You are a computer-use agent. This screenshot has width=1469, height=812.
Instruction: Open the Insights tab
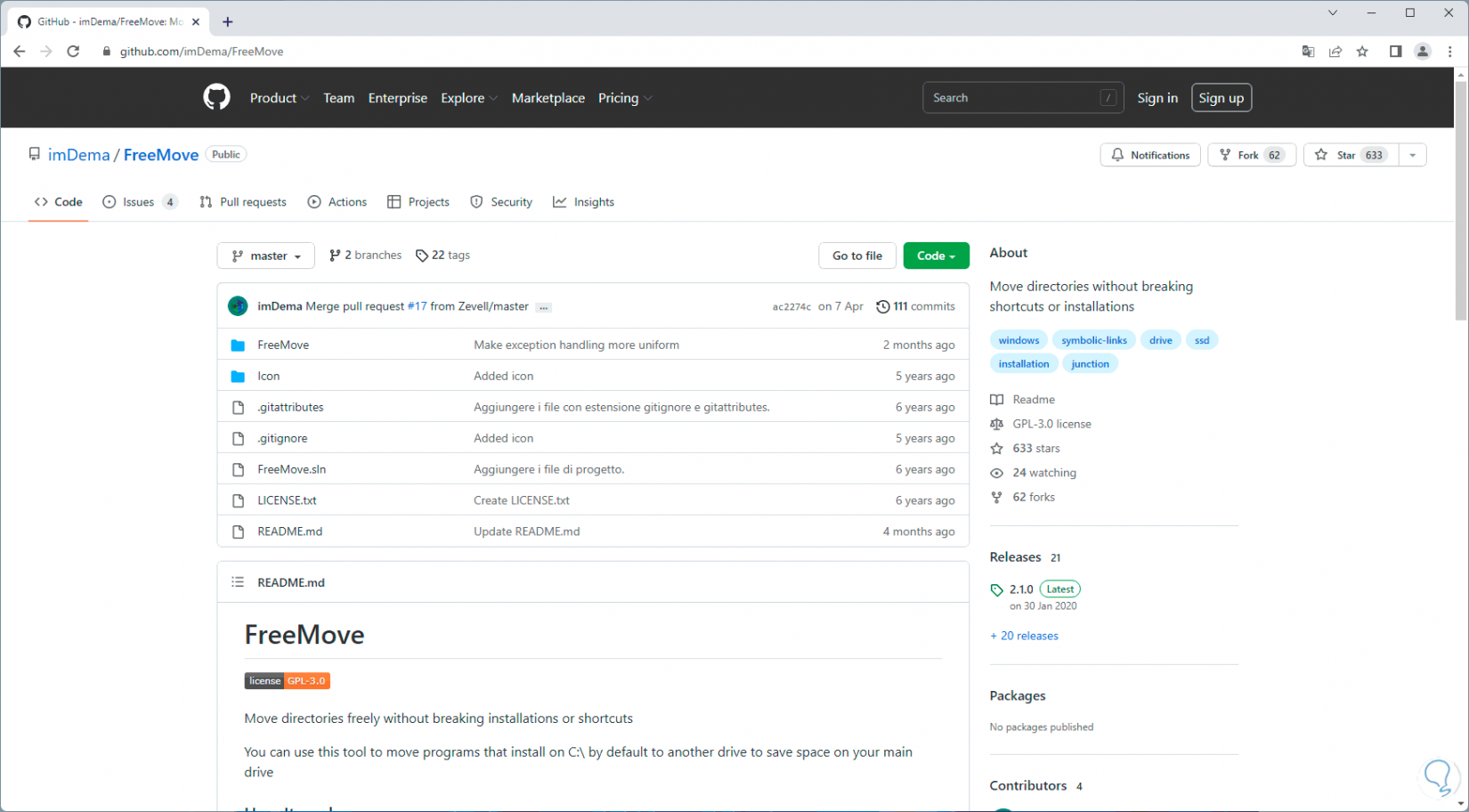point(584,202)
